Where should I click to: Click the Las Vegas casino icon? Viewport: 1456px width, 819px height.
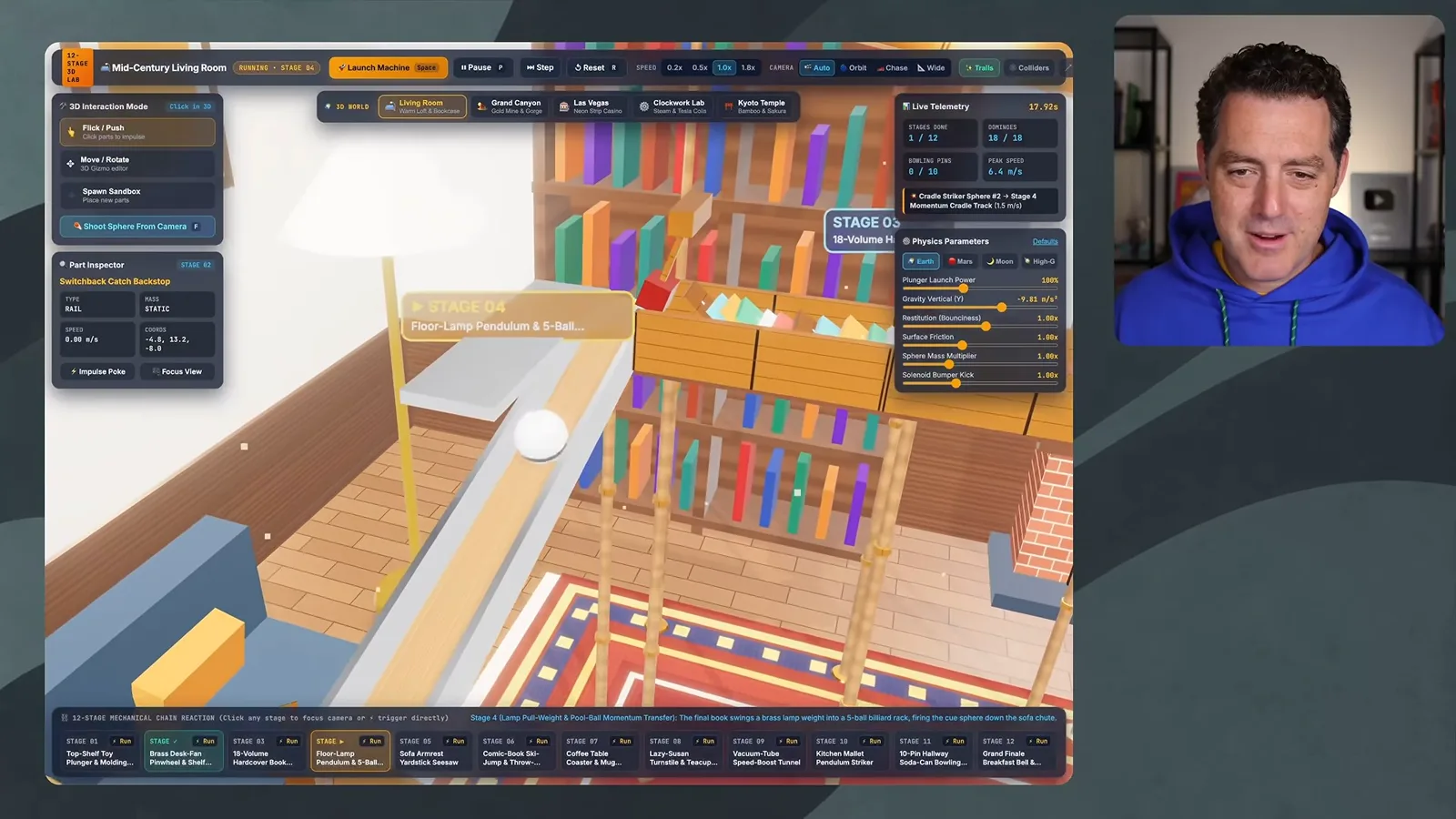click(x=564, y=106)
